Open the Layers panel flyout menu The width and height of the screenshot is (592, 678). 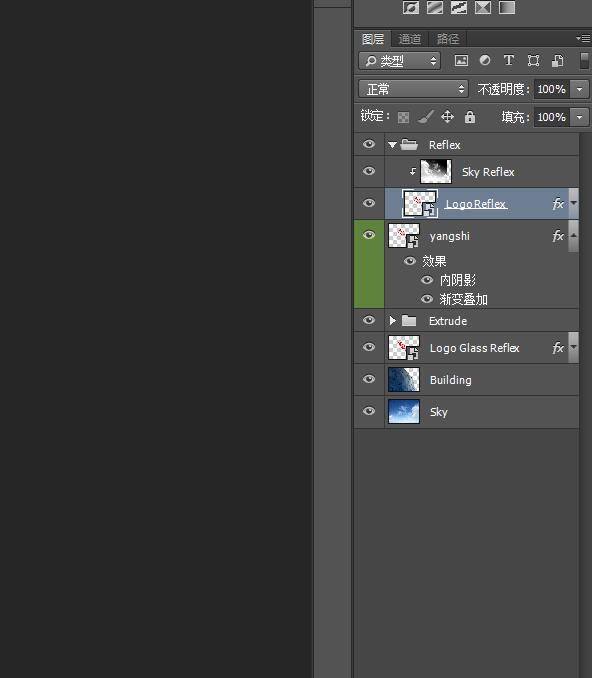[x=583, y=38]
